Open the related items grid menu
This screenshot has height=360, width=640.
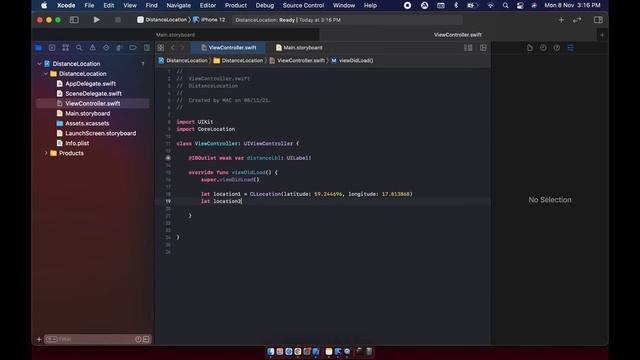click(161, 48)
